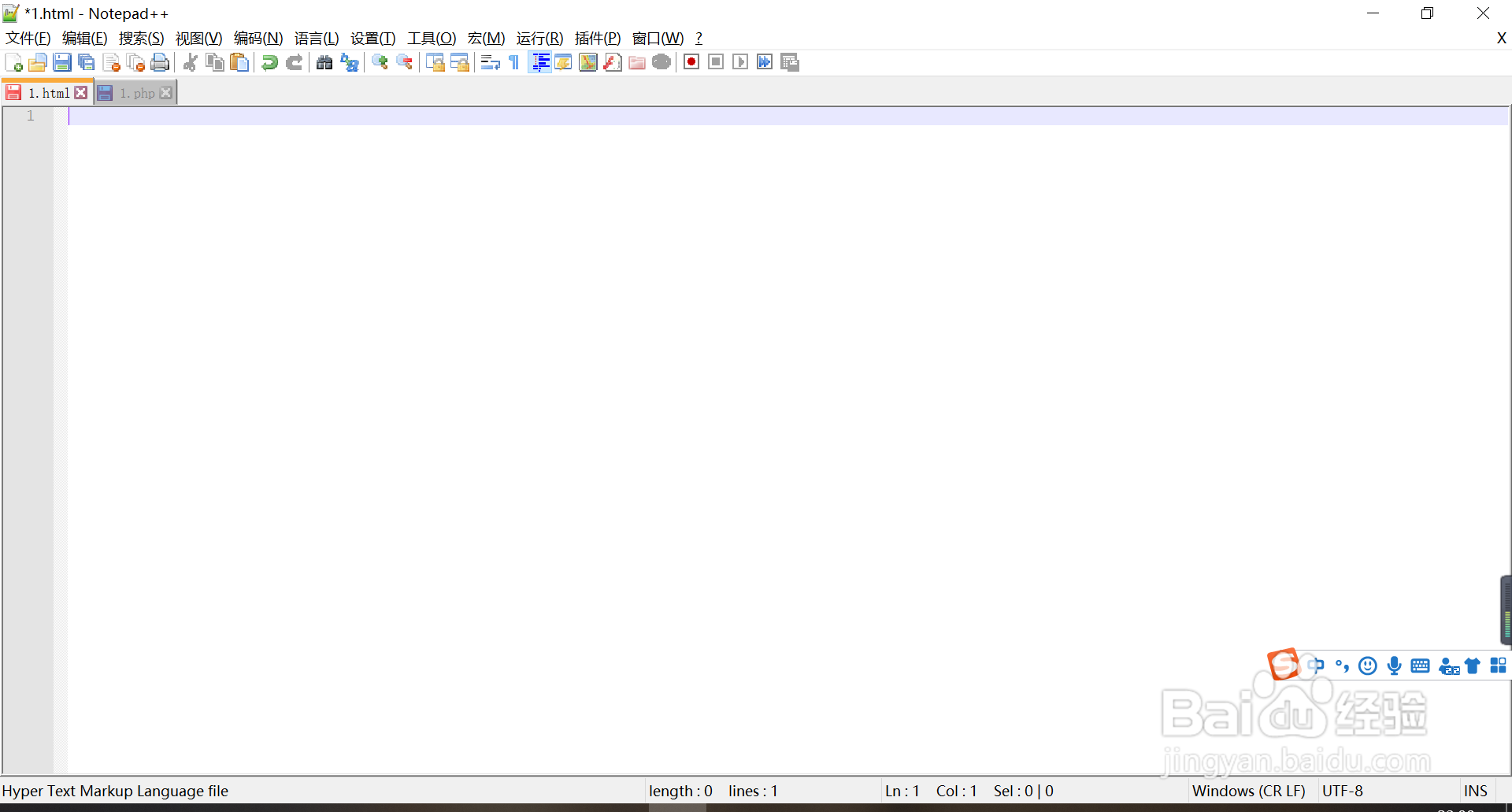Click the gray monitoring toolbar icon
This screenshot has width=1512, height=812.
tap(661, 62)
